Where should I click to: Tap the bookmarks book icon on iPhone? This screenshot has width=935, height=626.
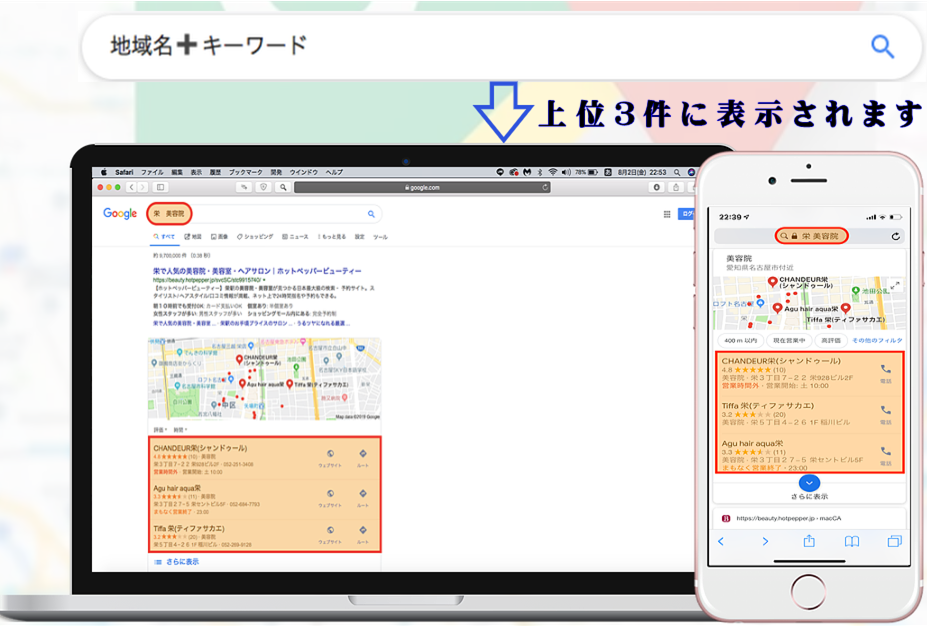click(851, 541)
